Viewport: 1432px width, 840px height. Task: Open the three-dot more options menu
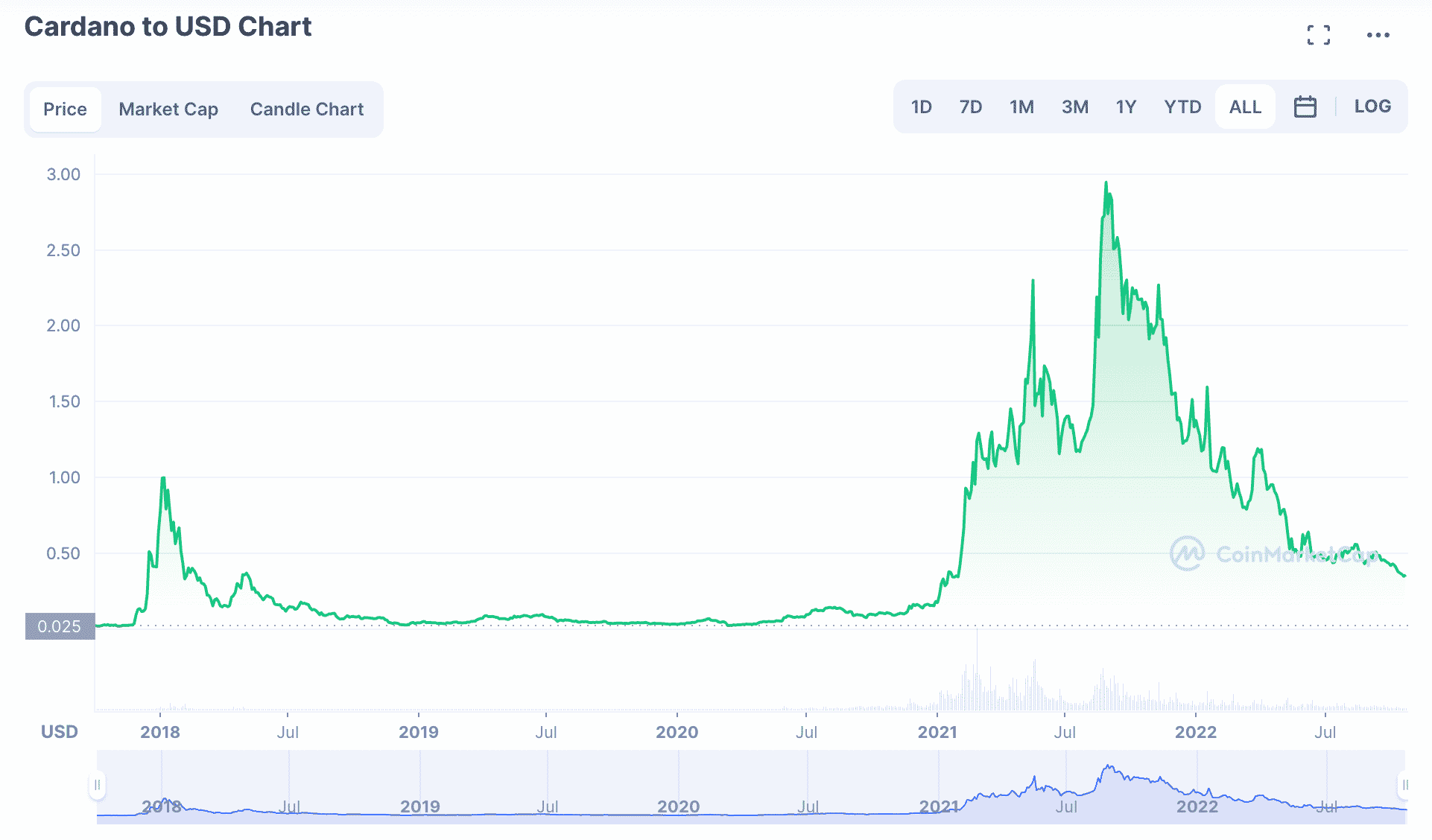pos(1378,35)
